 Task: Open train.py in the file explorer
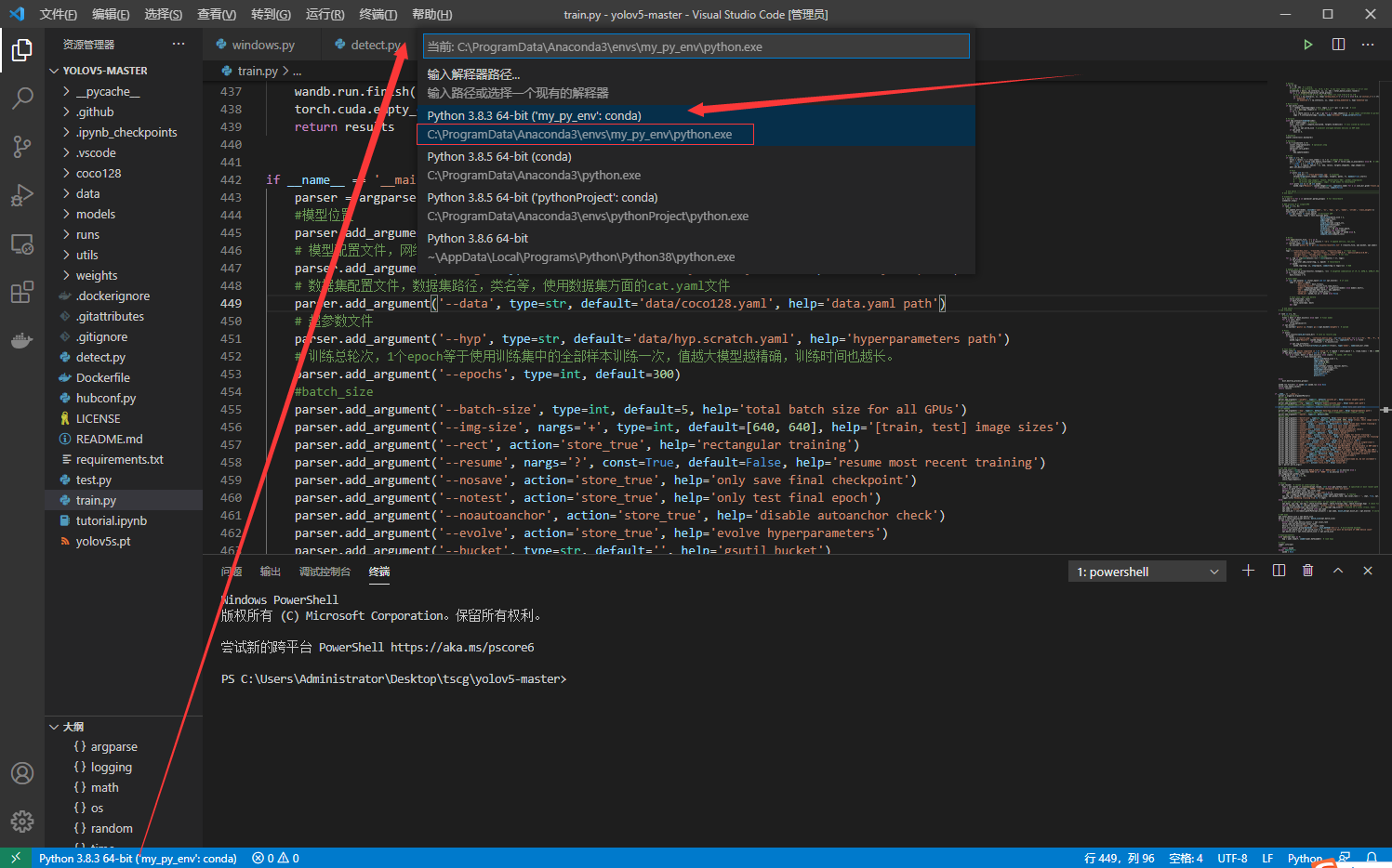(124, 500)
